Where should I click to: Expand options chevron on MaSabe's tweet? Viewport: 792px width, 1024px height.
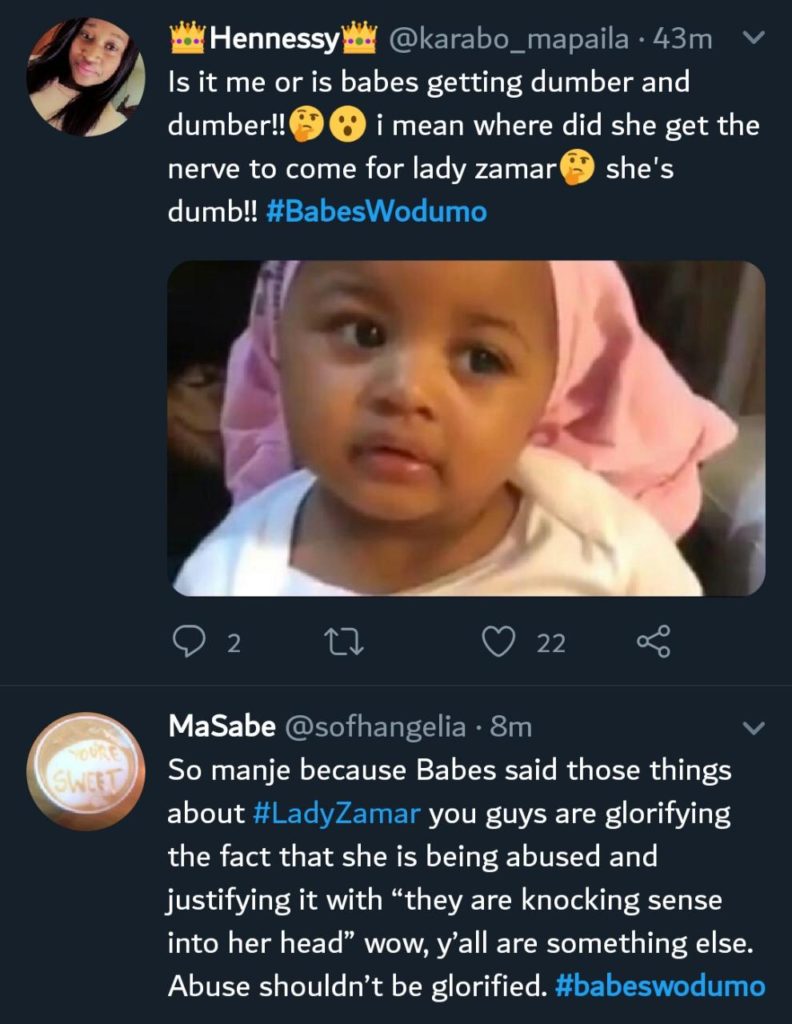pyautogui.click(x=755, y=727)
